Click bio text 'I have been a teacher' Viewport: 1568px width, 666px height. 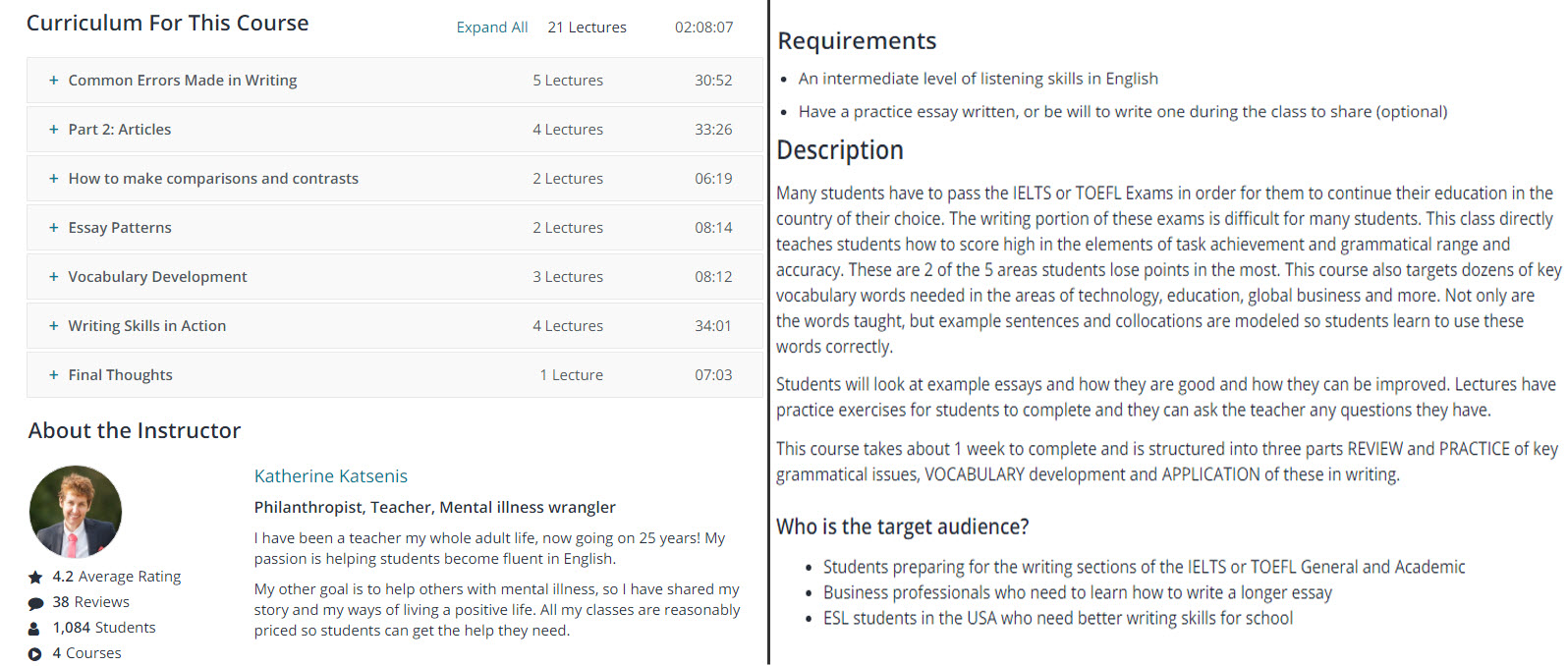pyautogui.click(x=489, y=548)
